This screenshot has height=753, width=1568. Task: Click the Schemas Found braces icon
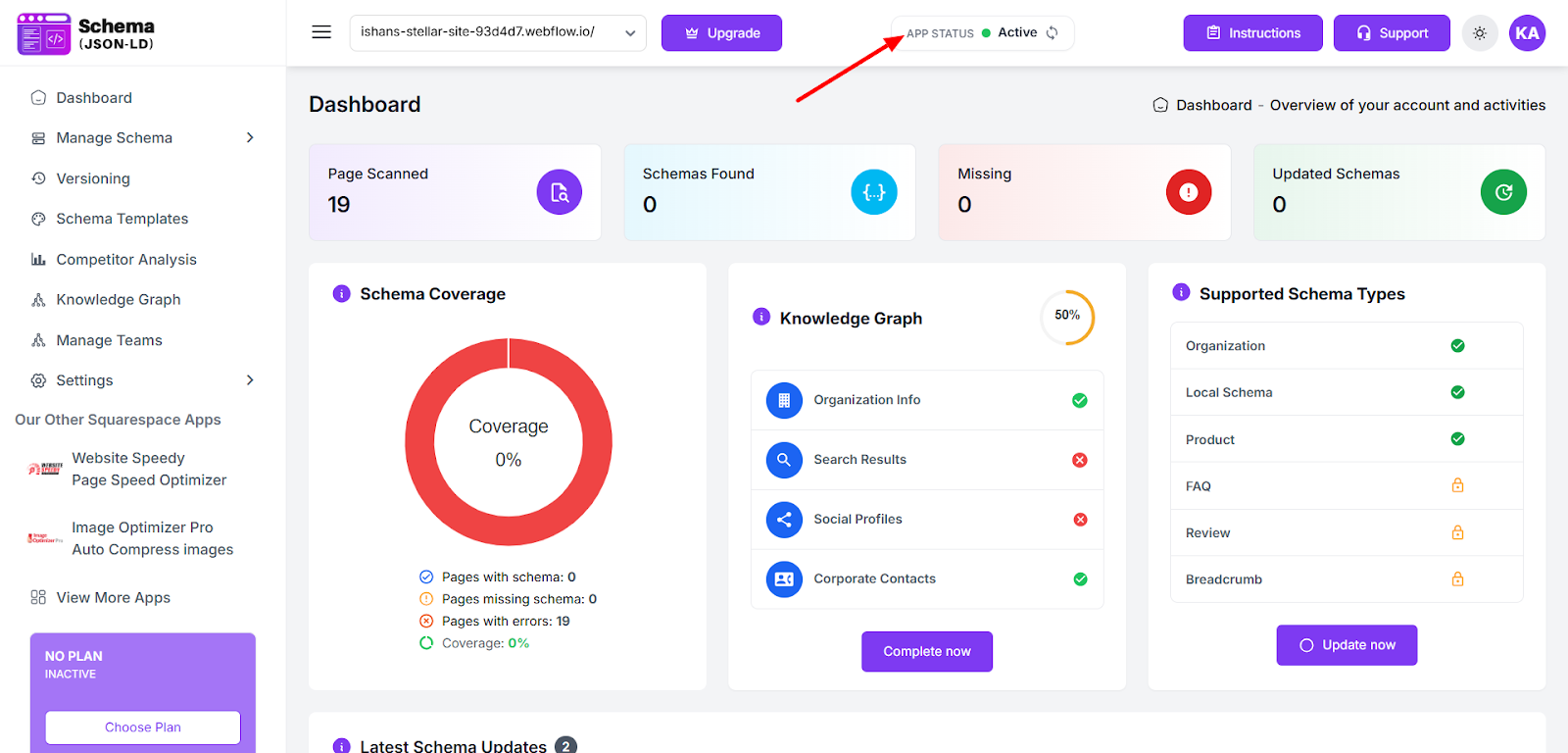pyautogui.click(x=873, y=192)
